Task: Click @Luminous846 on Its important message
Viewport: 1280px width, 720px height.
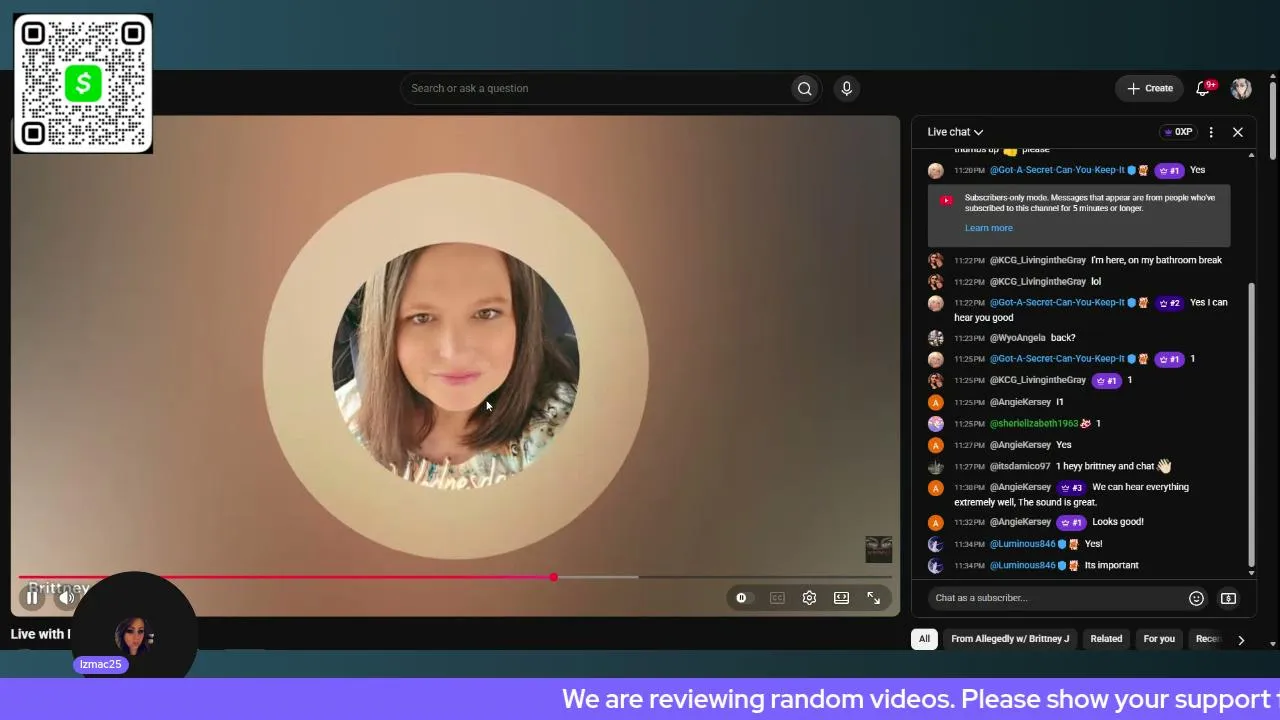Action: point(1022,565)
